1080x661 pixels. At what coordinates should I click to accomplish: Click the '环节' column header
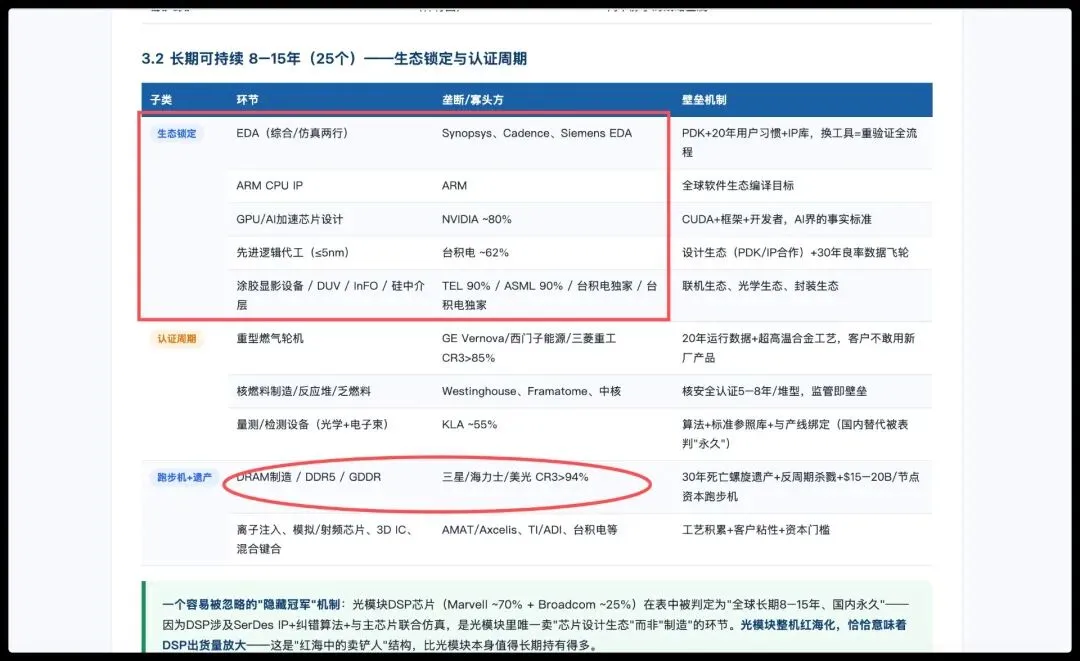tap(247, 100)
